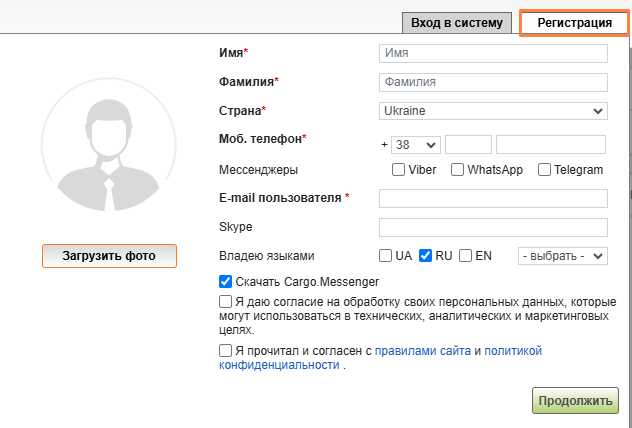Image resolution: width=632 pixels, height=428 pixels.
Task: Expand the language выбрать dropdown
Action: (562, 256)
